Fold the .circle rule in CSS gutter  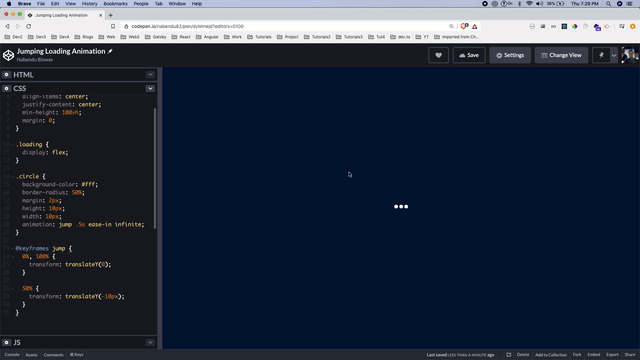click(x=12, y=176)
